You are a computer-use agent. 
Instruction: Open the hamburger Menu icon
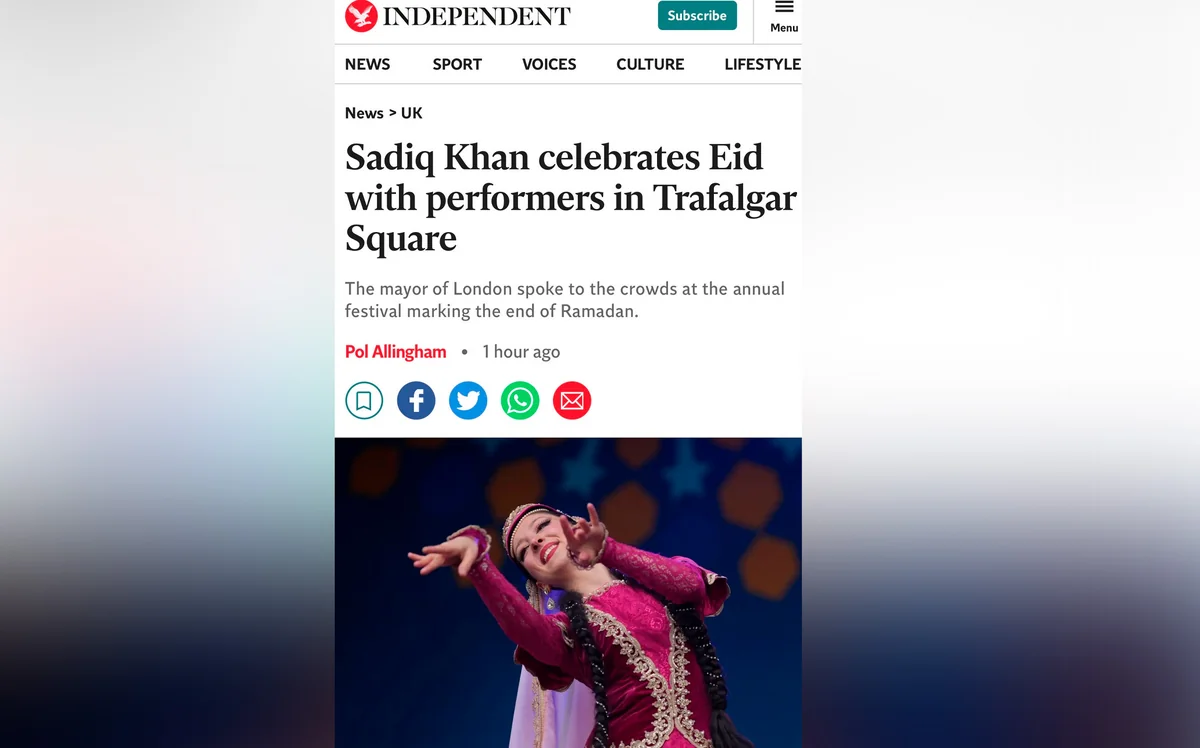[784, 8]
